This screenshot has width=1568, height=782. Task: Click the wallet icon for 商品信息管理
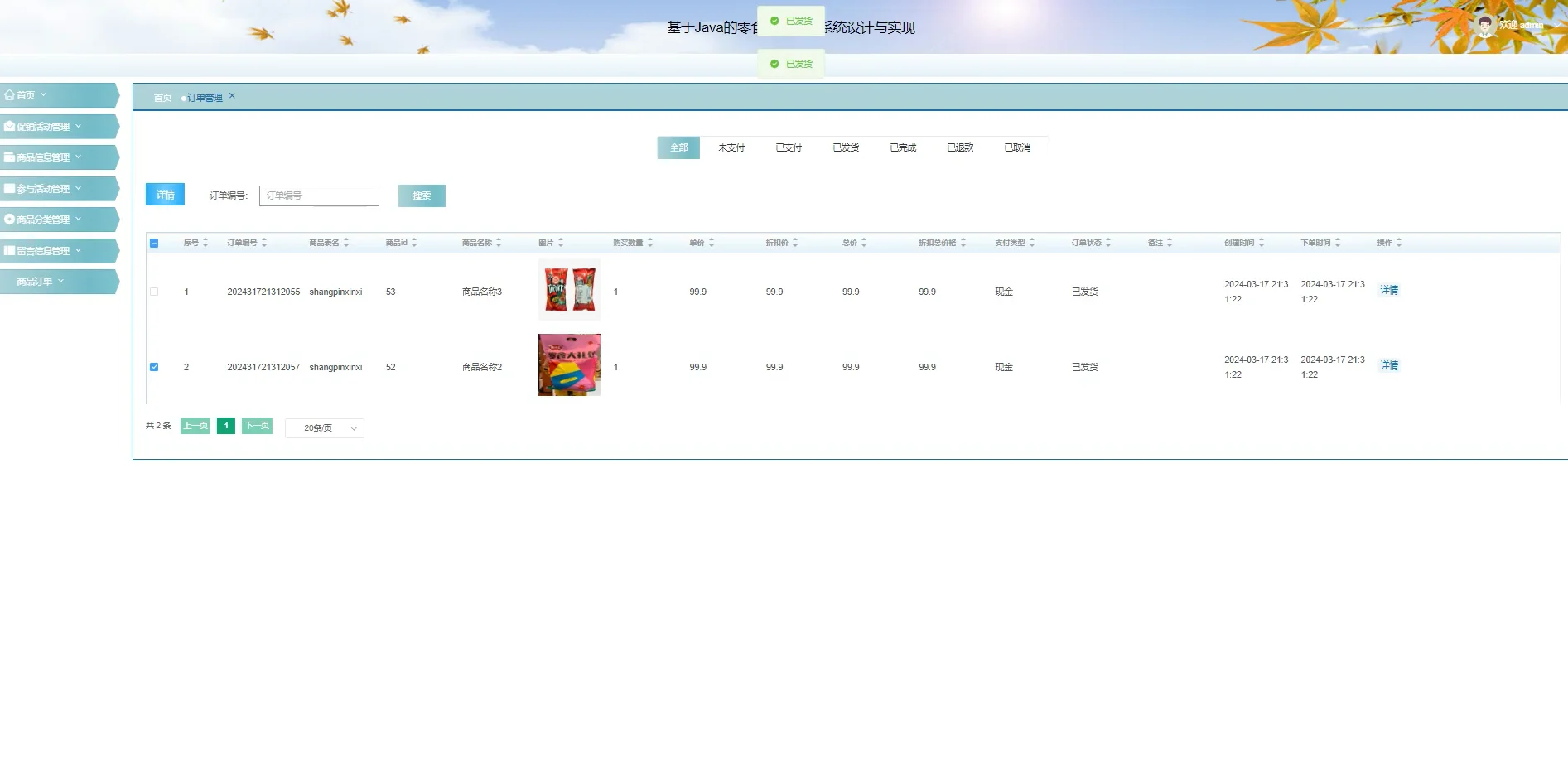point(10,157)
